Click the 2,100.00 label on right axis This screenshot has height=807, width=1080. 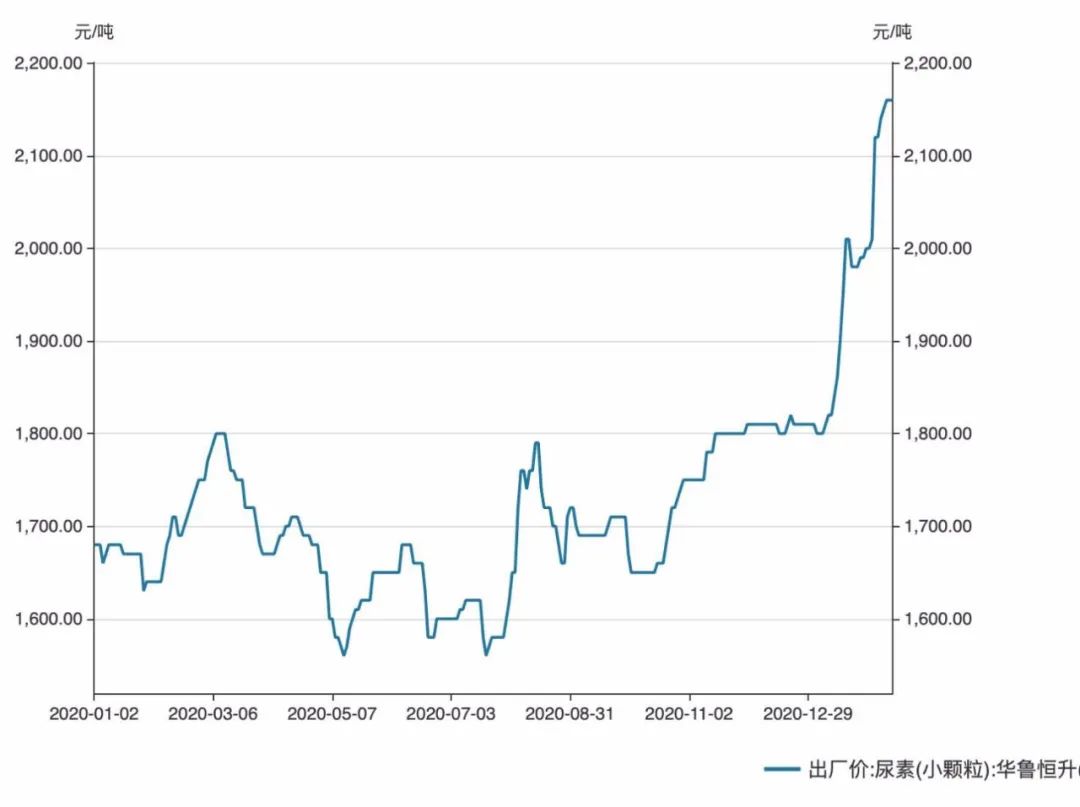tap(937, 156)
